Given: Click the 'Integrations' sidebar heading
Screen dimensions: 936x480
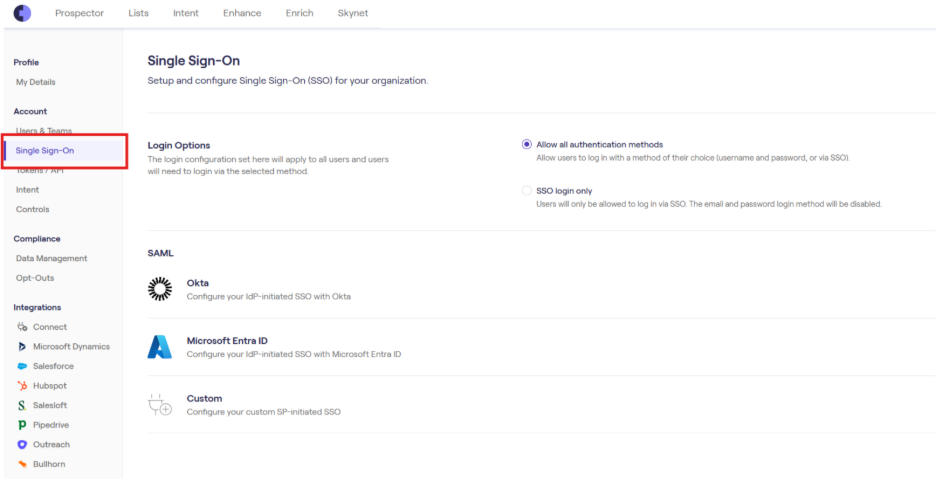Looking at the screenshot, I should point(38,307).
